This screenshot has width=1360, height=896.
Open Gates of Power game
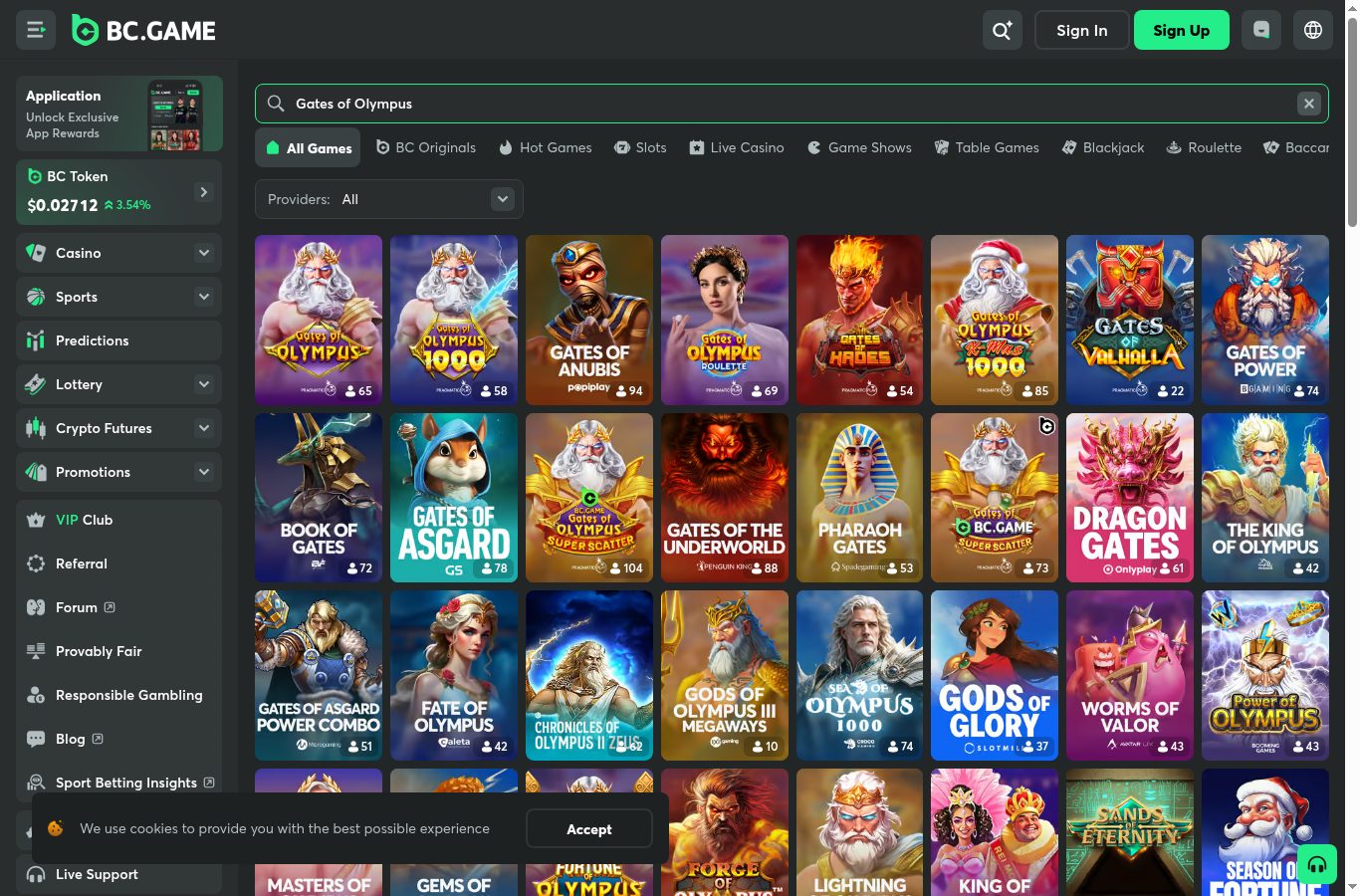click(1265, 320)
